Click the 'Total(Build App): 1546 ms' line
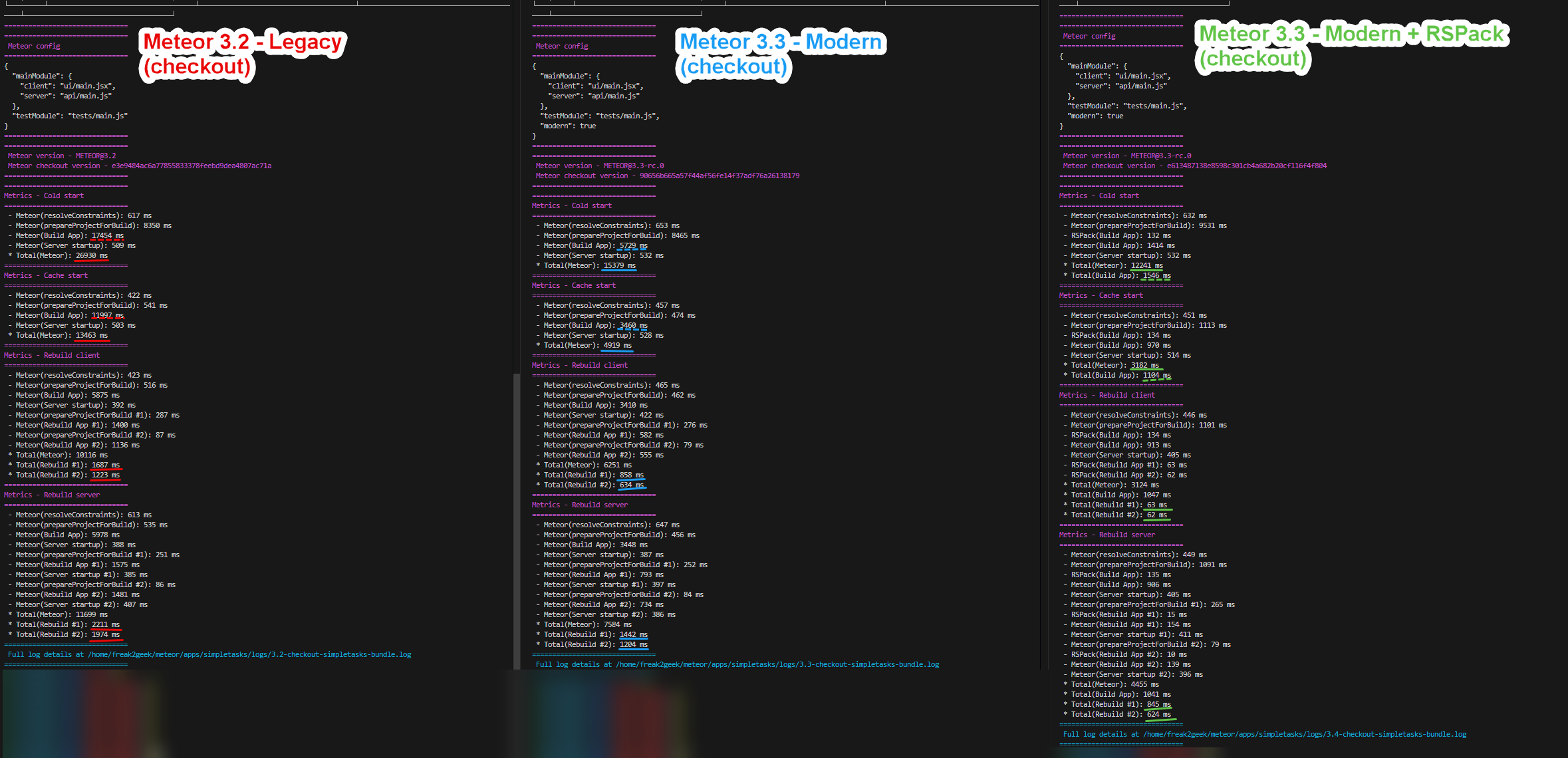 1117,275
